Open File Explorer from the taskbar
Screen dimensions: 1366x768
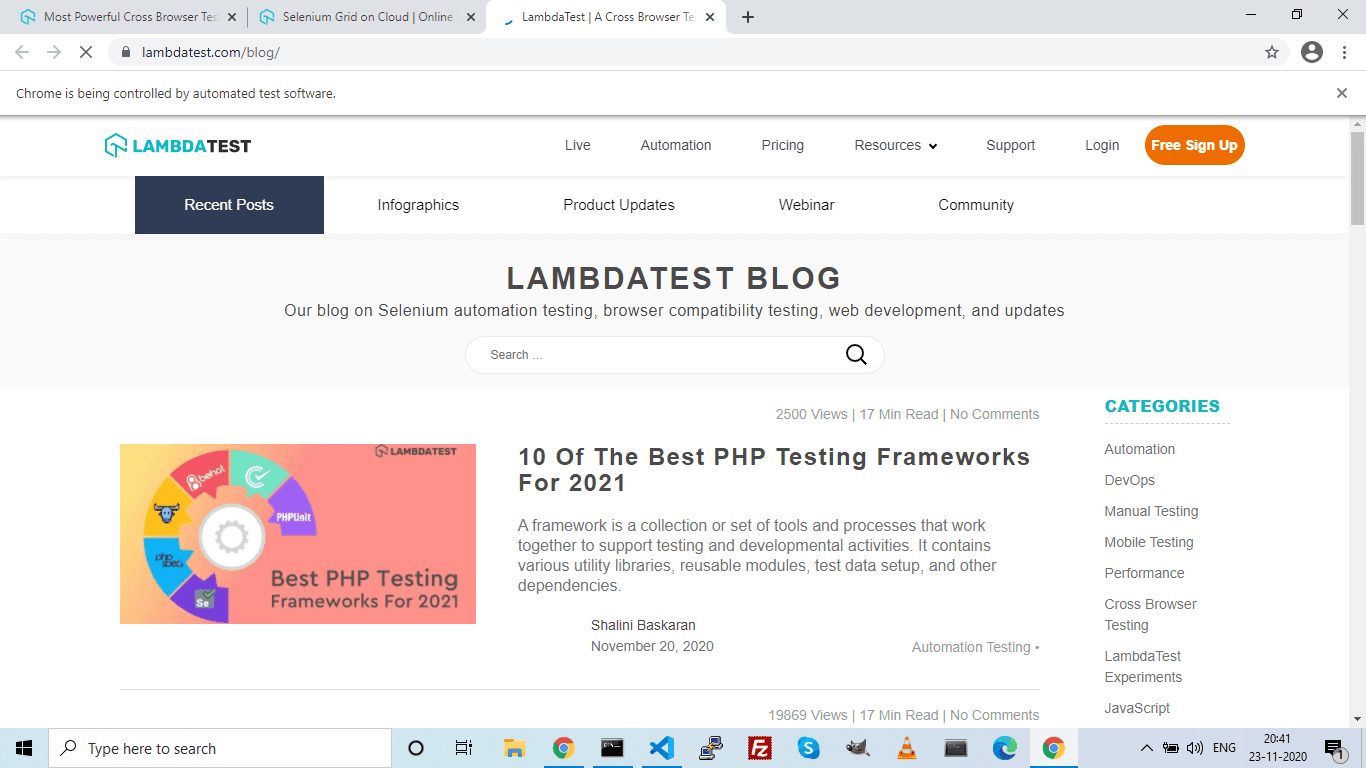click(514, 748)
